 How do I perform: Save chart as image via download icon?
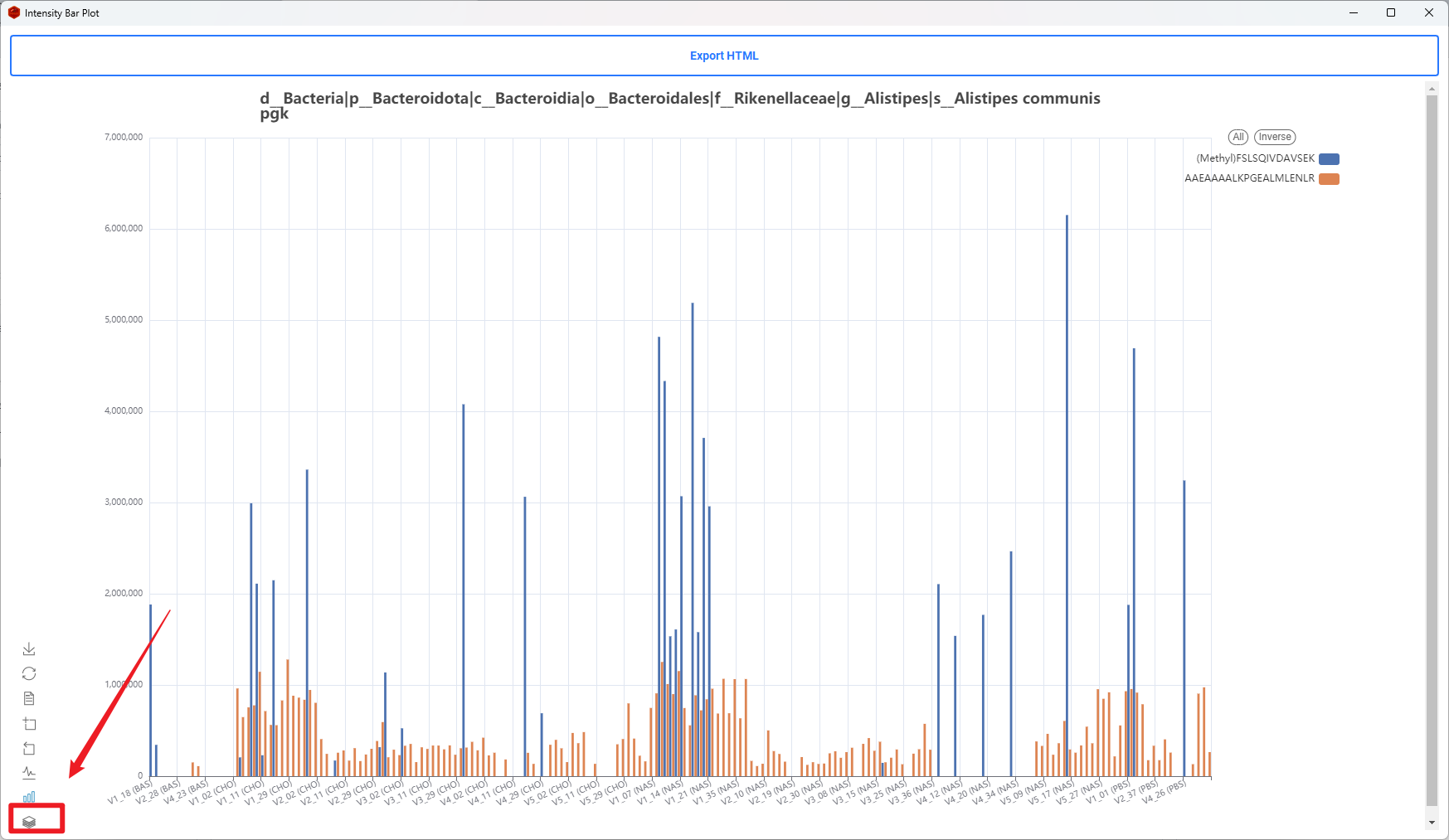click(29, 648)
